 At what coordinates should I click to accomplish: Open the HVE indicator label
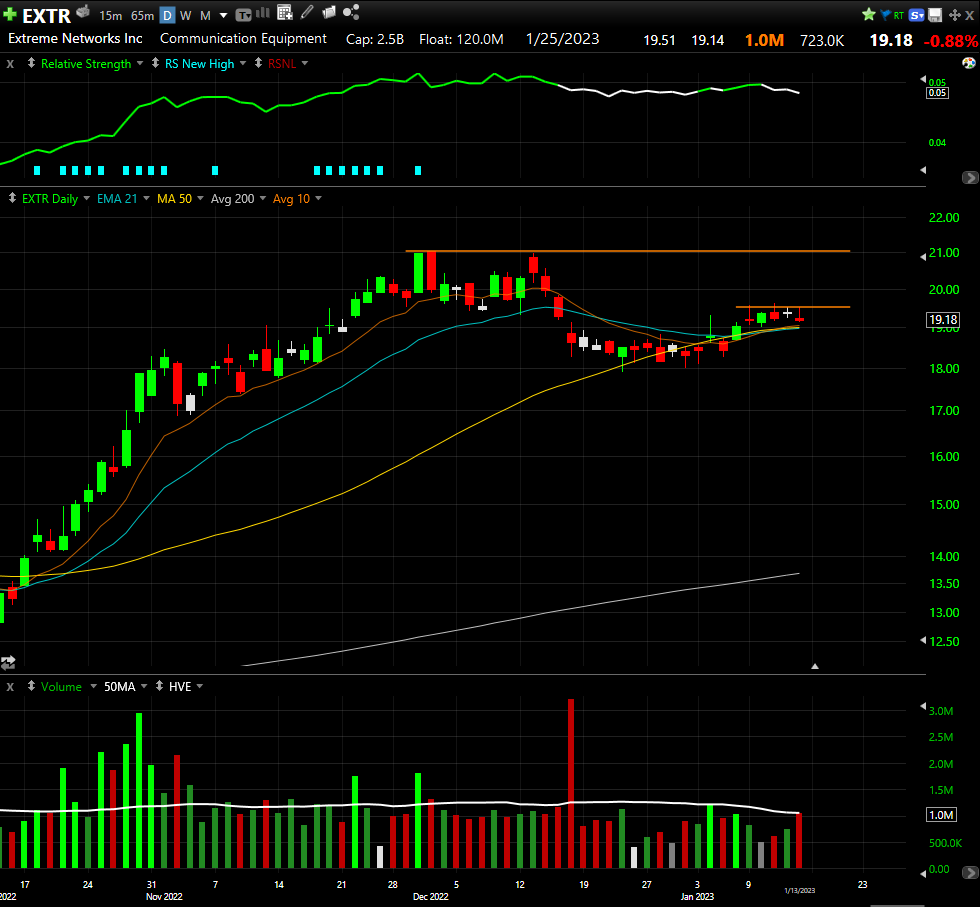tap(180, 687)
